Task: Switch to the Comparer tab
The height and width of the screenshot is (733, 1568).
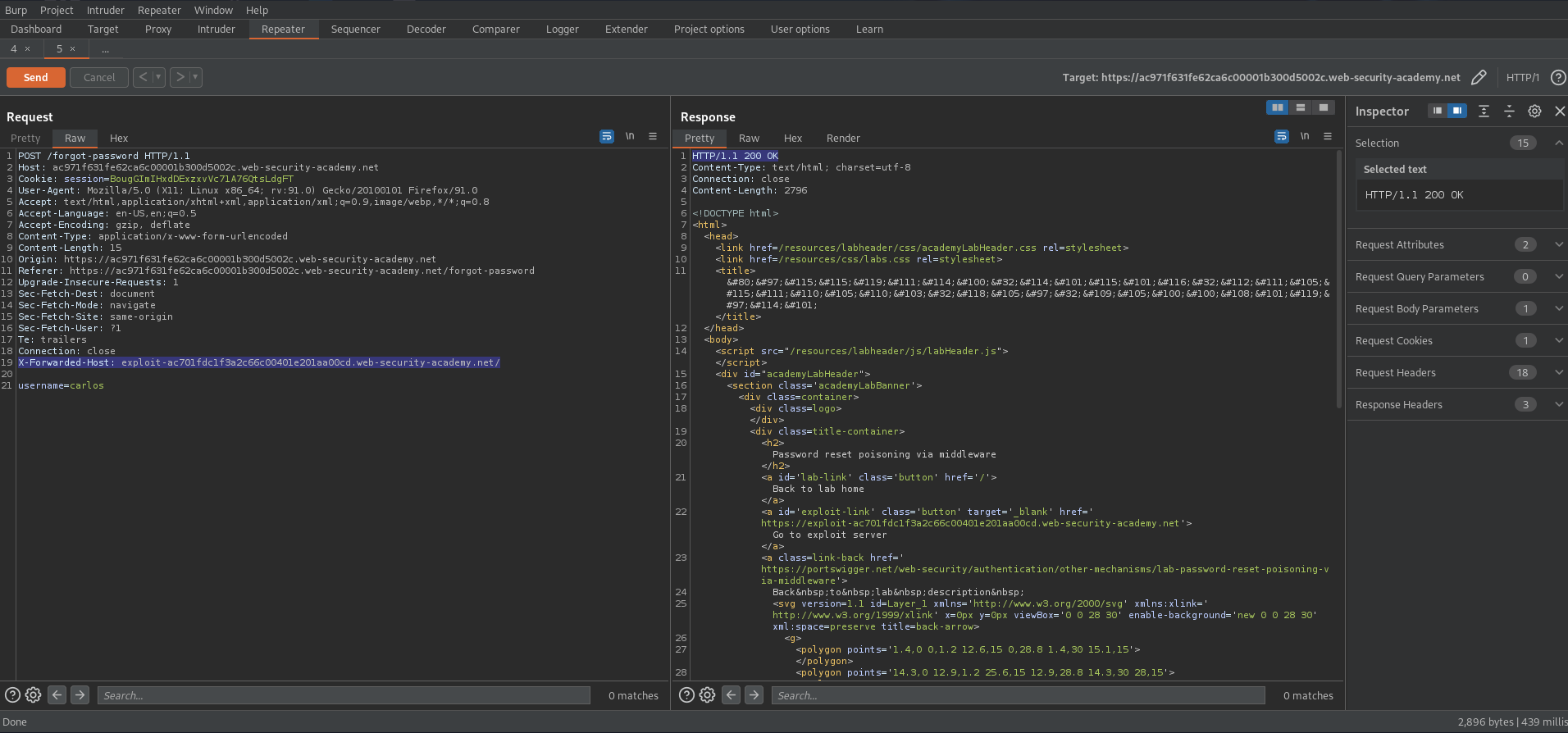Action: tap(496, 29)
